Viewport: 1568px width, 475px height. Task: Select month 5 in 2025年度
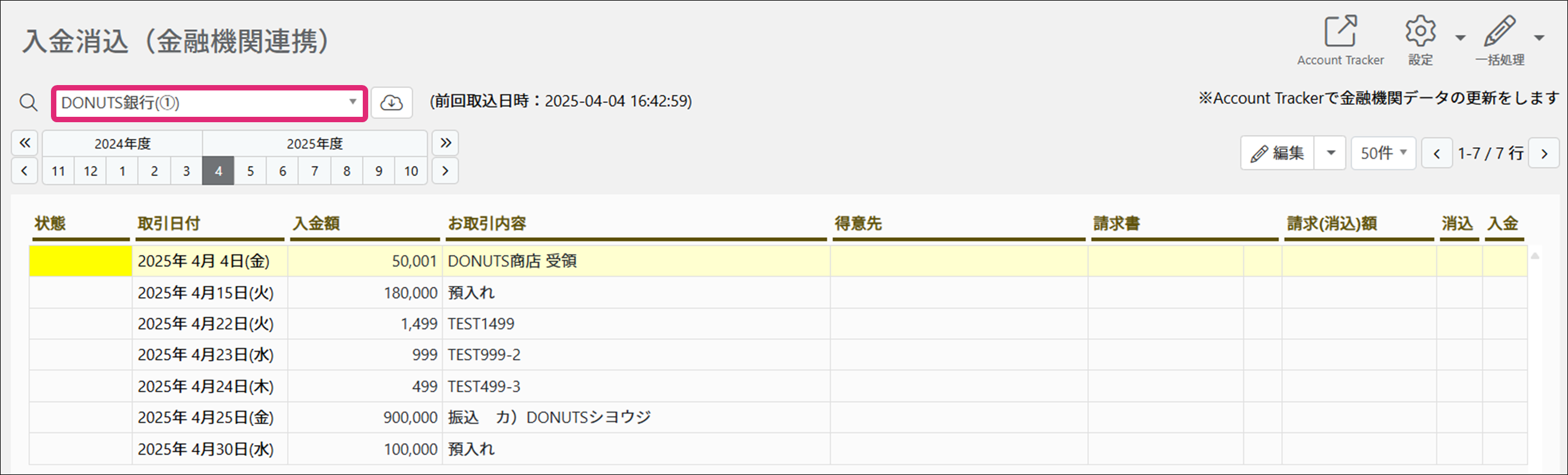point(250,171)
